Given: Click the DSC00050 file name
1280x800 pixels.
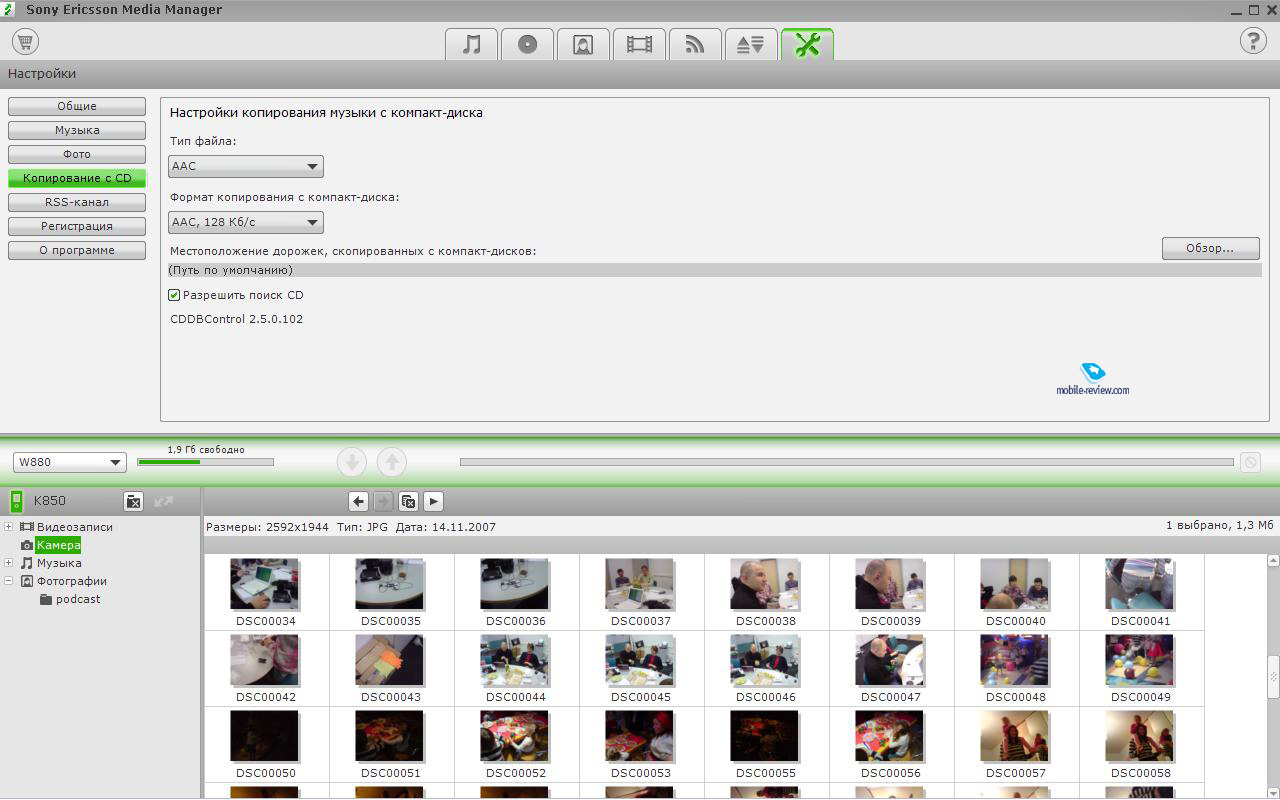Looking at the screenshot, I should coord(266,773).
